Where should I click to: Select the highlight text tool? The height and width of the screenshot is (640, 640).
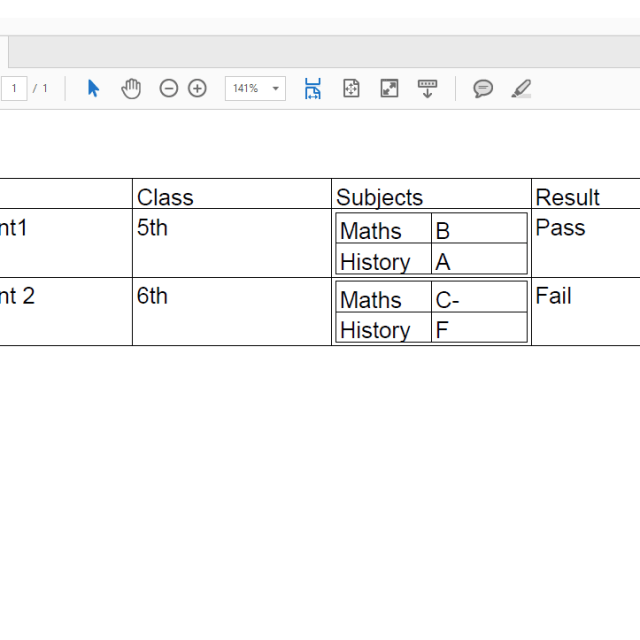coord(521,89)
